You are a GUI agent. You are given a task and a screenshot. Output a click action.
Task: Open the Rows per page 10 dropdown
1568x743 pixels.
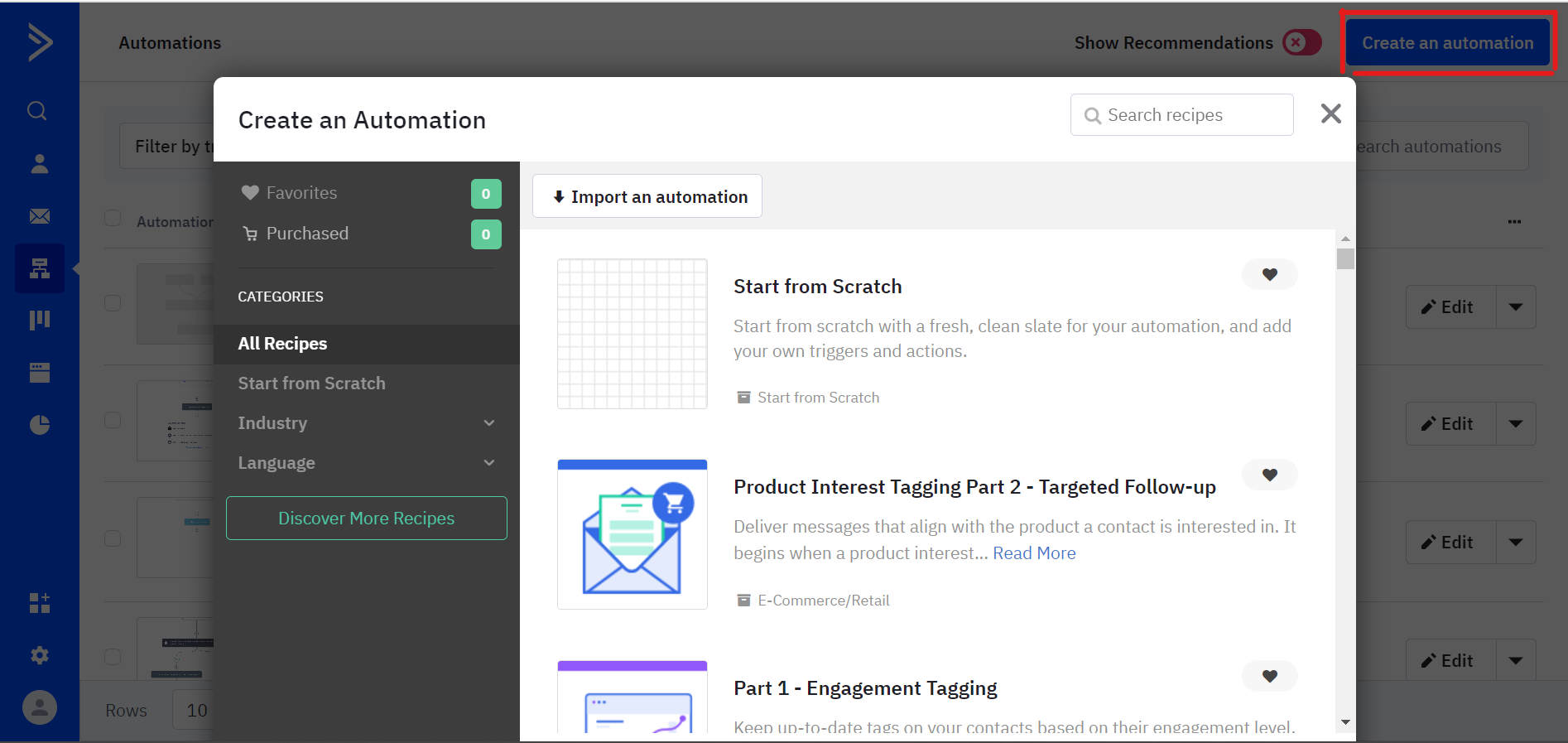193,710
